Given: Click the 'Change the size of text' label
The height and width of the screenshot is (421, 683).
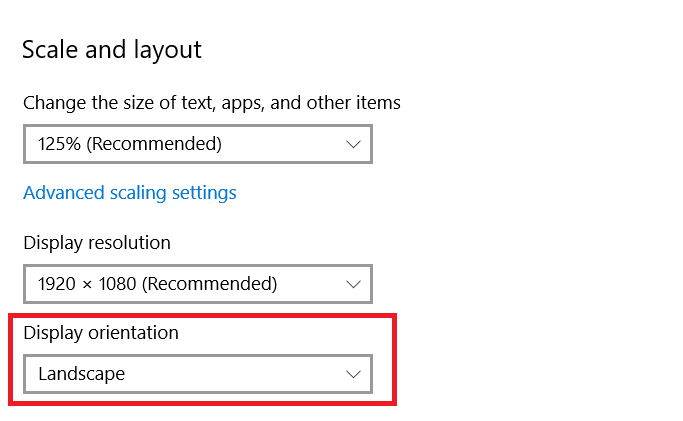Looking at the screenshot, I should coord(211,102).
